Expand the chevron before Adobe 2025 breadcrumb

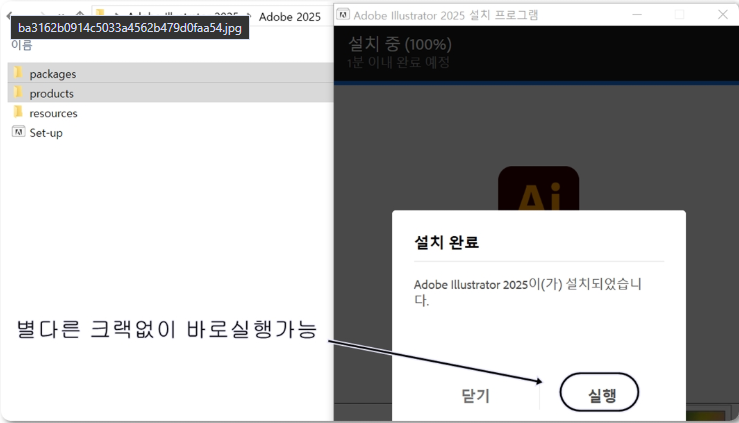click(x=246, y=17)
